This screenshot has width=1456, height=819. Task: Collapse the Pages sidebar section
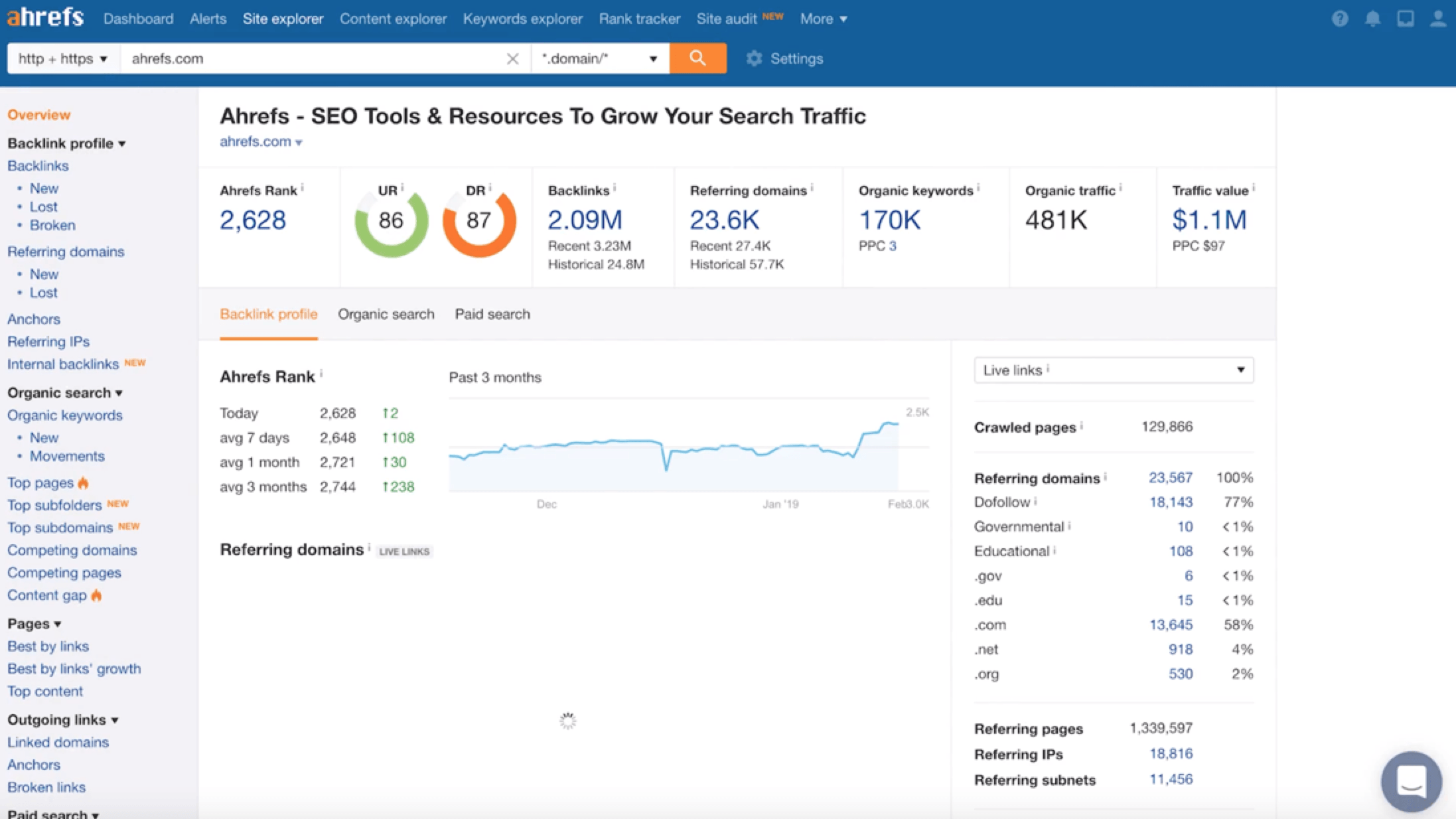coord(35,624)
